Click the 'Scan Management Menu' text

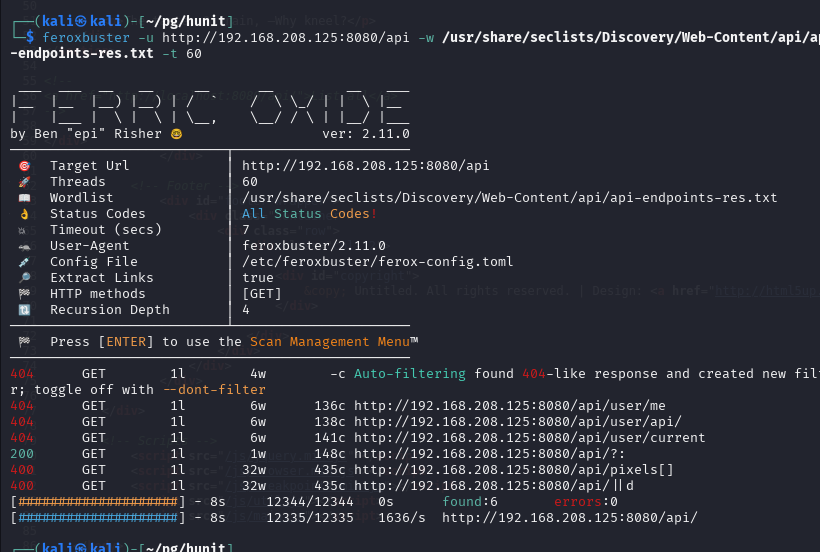(330, 342)
